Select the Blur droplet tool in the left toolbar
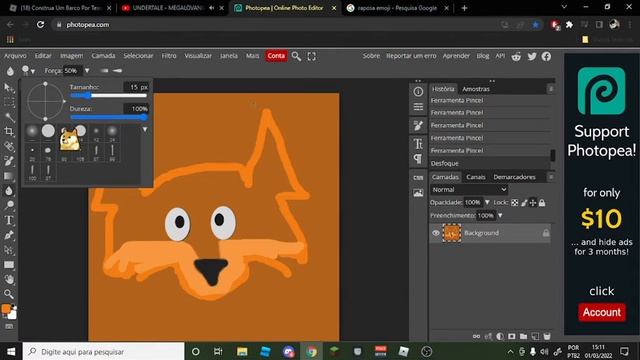 point(9,191)
